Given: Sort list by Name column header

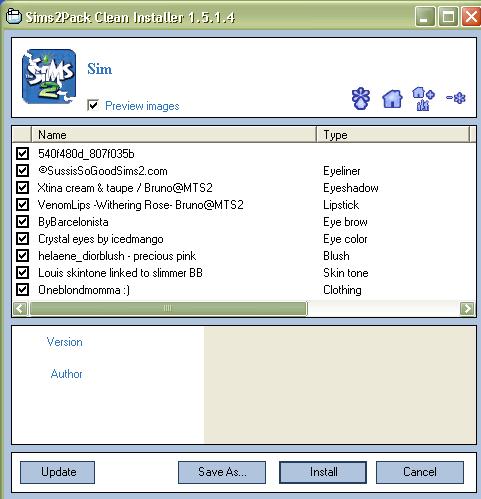Looking at the screenshot, I should 174,135.
